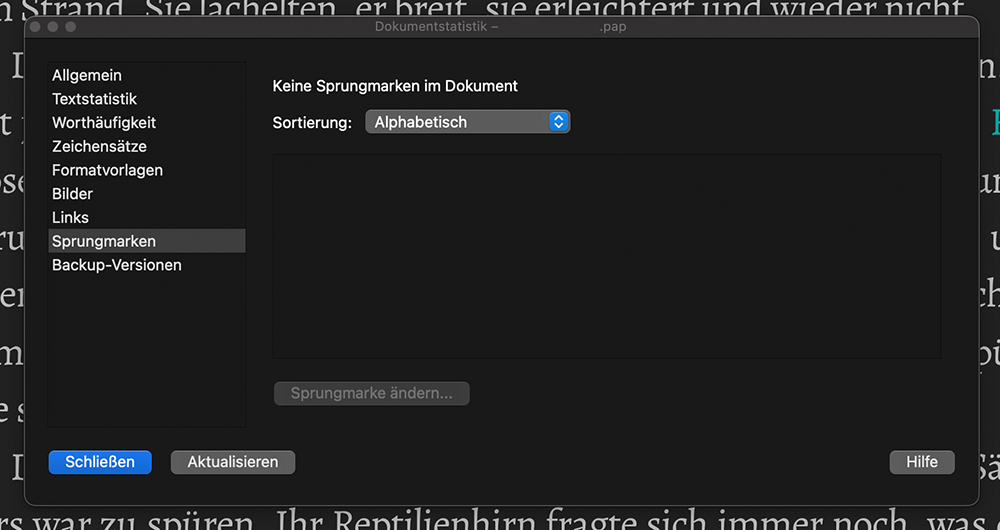The image size is (1000, 530).
Task: Select the Links sidebar entry
Action: [x=70, y=217]
